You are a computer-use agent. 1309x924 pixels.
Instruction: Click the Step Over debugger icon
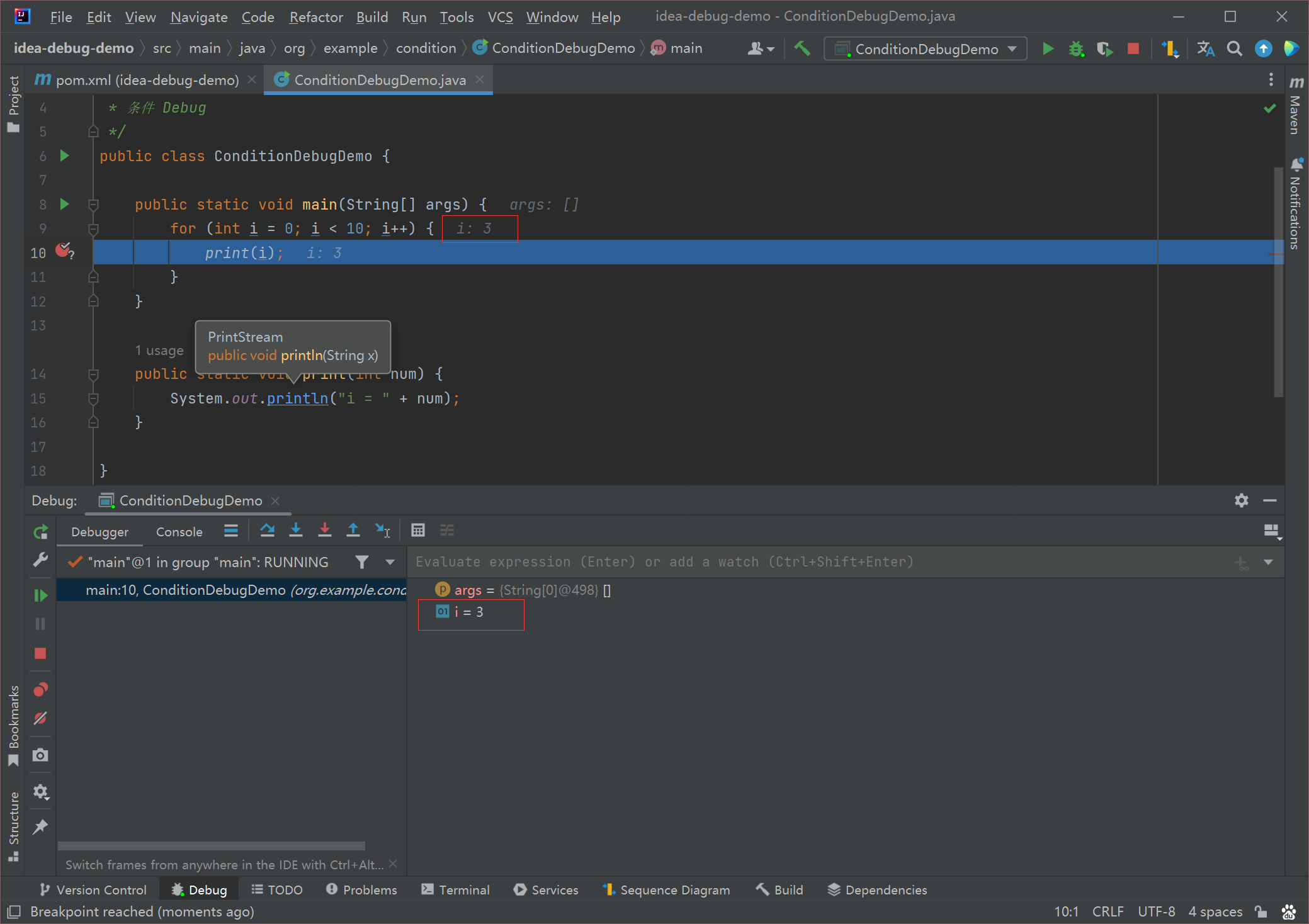267,530
